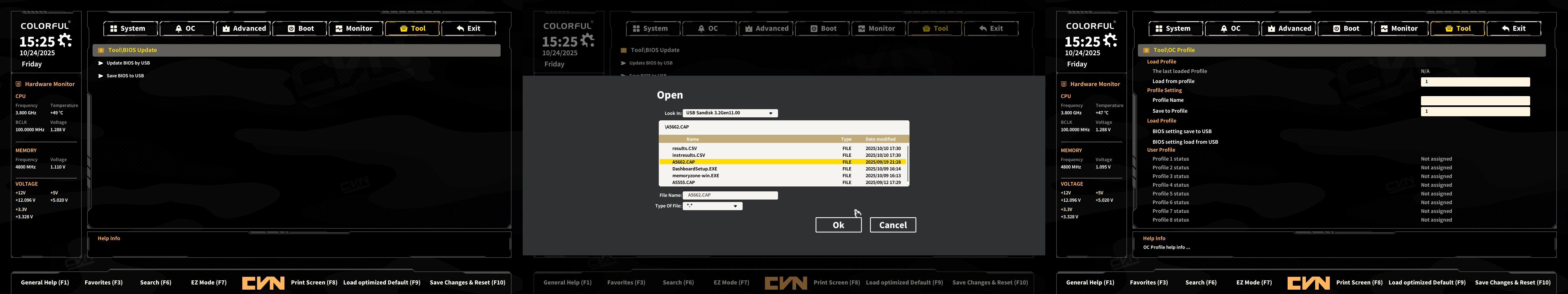Select A5555.CAP in the file list
The height and width of the screenshot is (294, 1568).
[x=684, y=183]
